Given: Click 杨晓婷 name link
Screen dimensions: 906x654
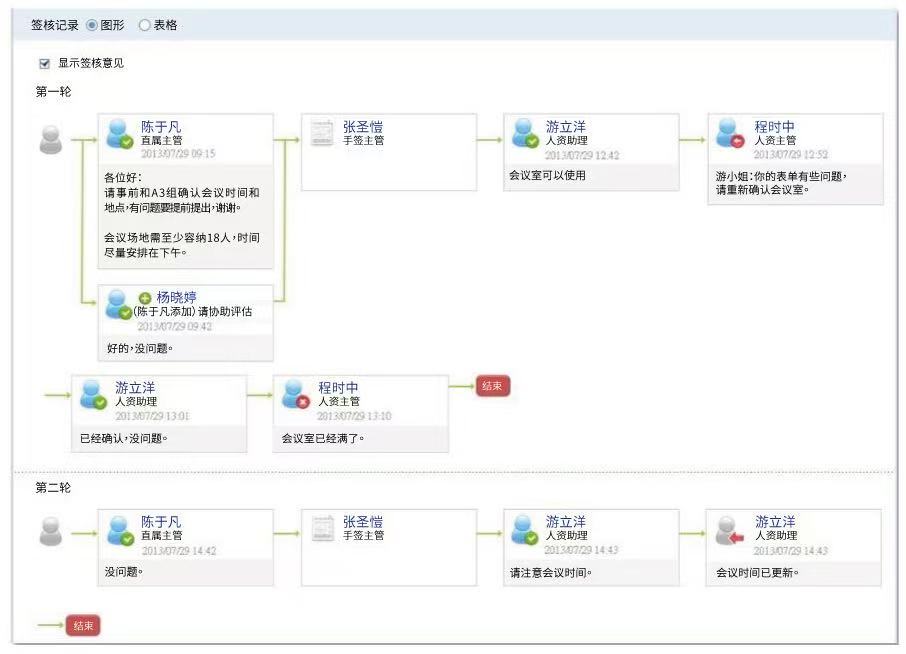Looking at the screenshot, I should (176, 297).
